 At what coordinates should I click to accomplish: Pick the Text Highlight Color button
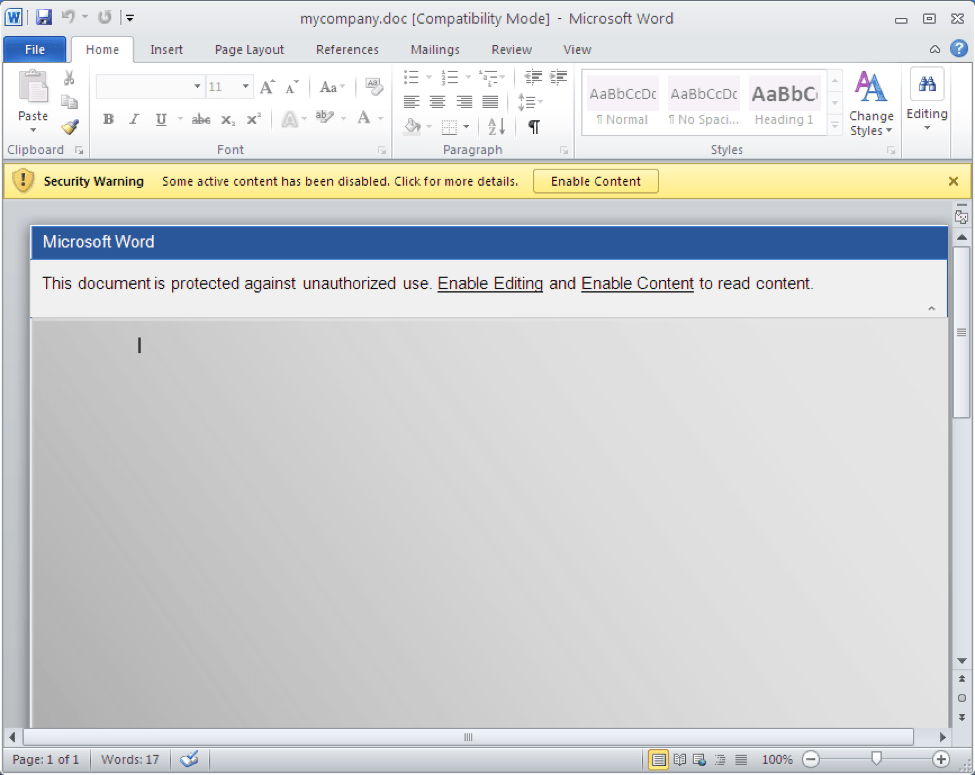(325, 118)
